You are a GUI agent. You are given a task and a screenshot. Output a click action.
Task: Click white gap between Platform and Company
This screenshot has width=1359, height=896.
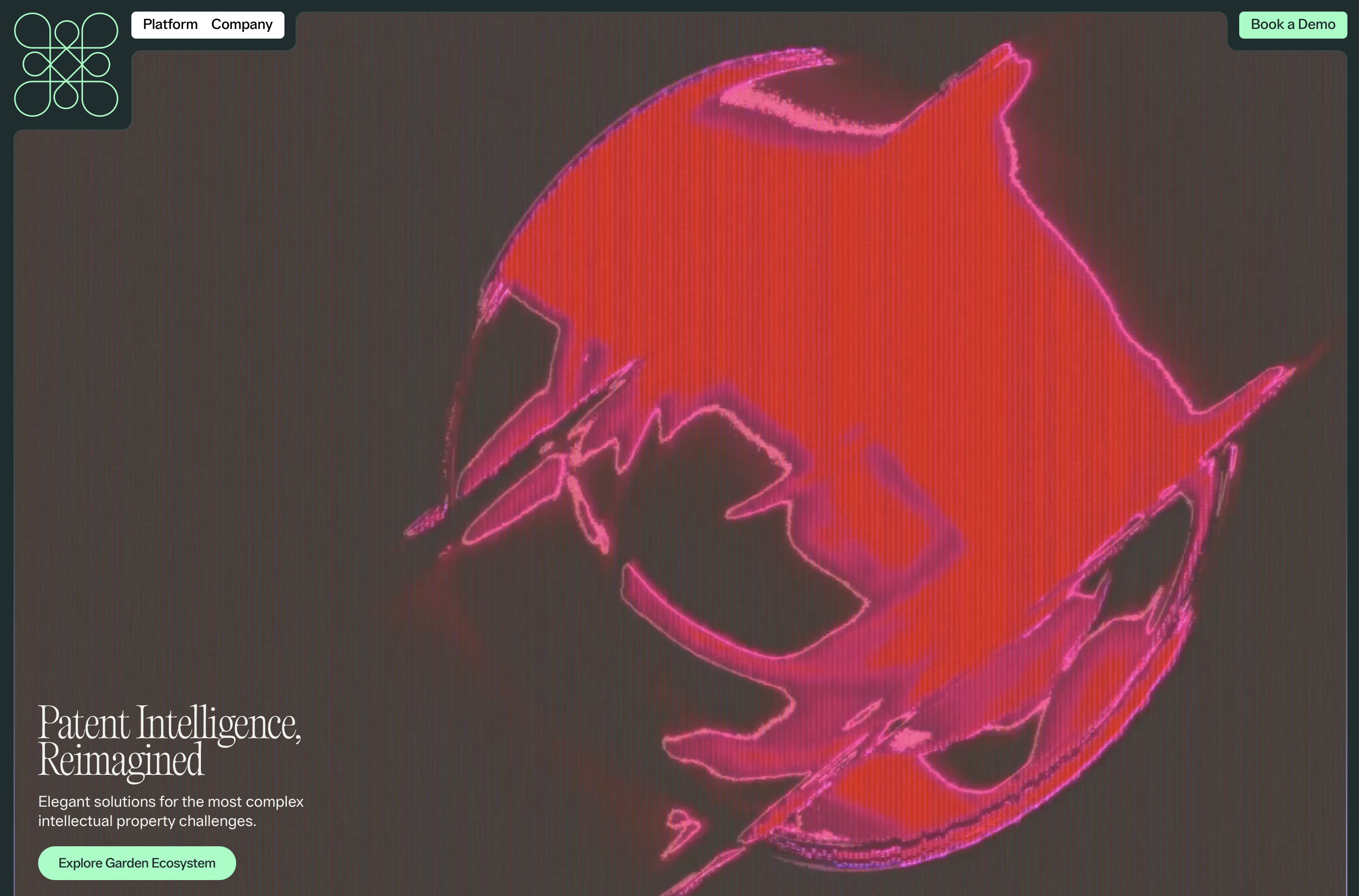[205, 25]
